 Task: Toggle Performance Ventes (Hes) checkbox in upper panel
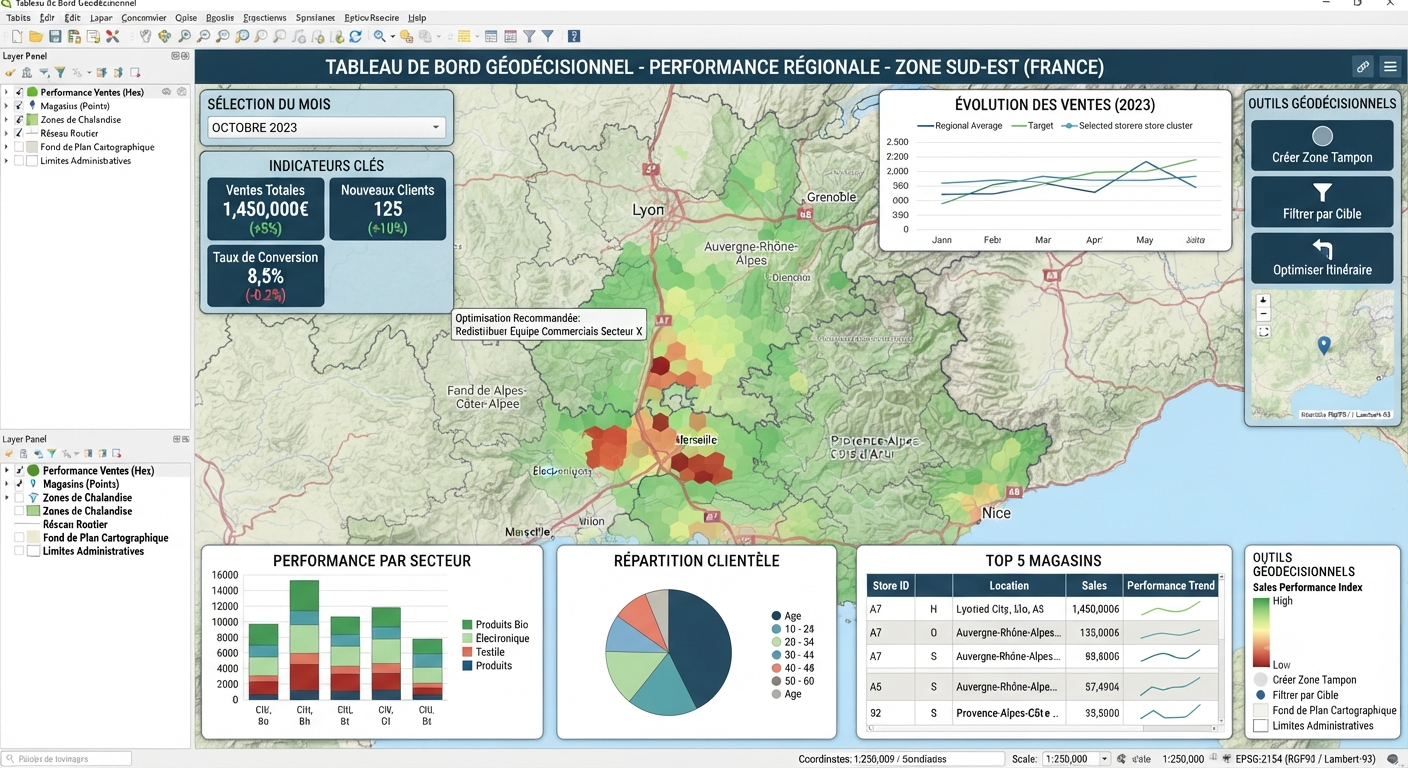click(19, 92)
